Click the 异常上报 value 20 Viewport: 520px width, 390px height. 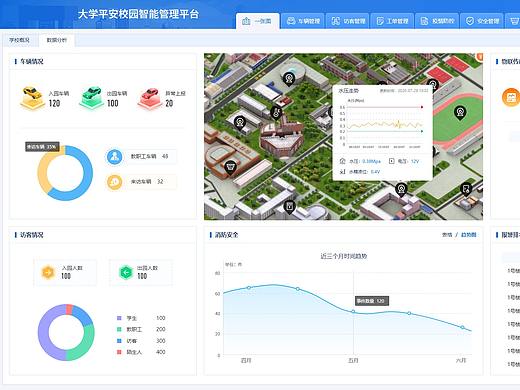pos(169,103)
